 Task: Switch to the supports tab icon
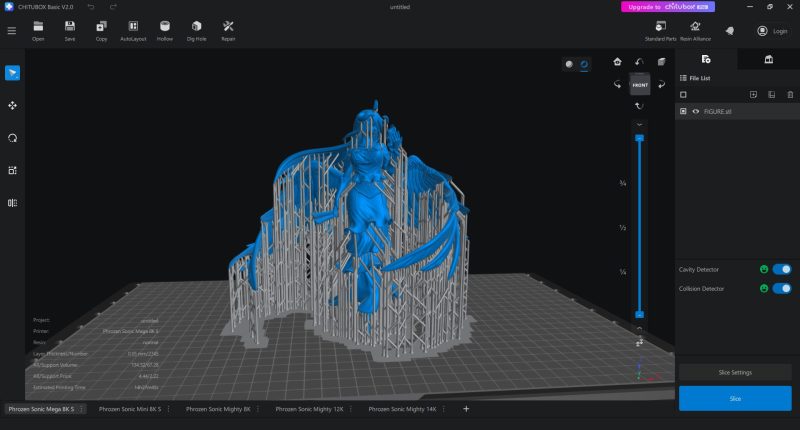[768, 59]
